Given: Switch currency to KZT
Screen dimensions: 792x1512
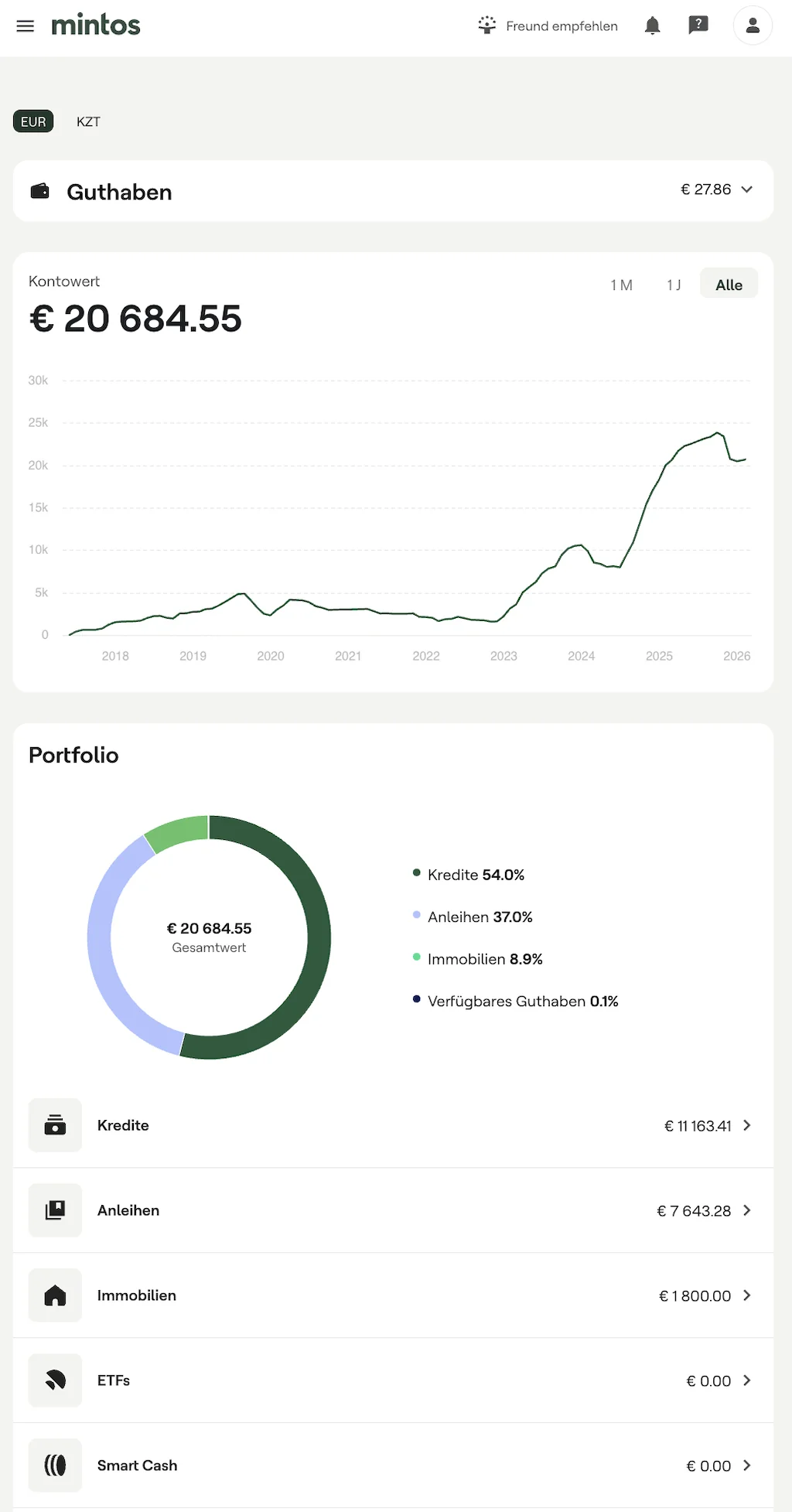Looking at the screenshot, I should (x=88, y=121).
